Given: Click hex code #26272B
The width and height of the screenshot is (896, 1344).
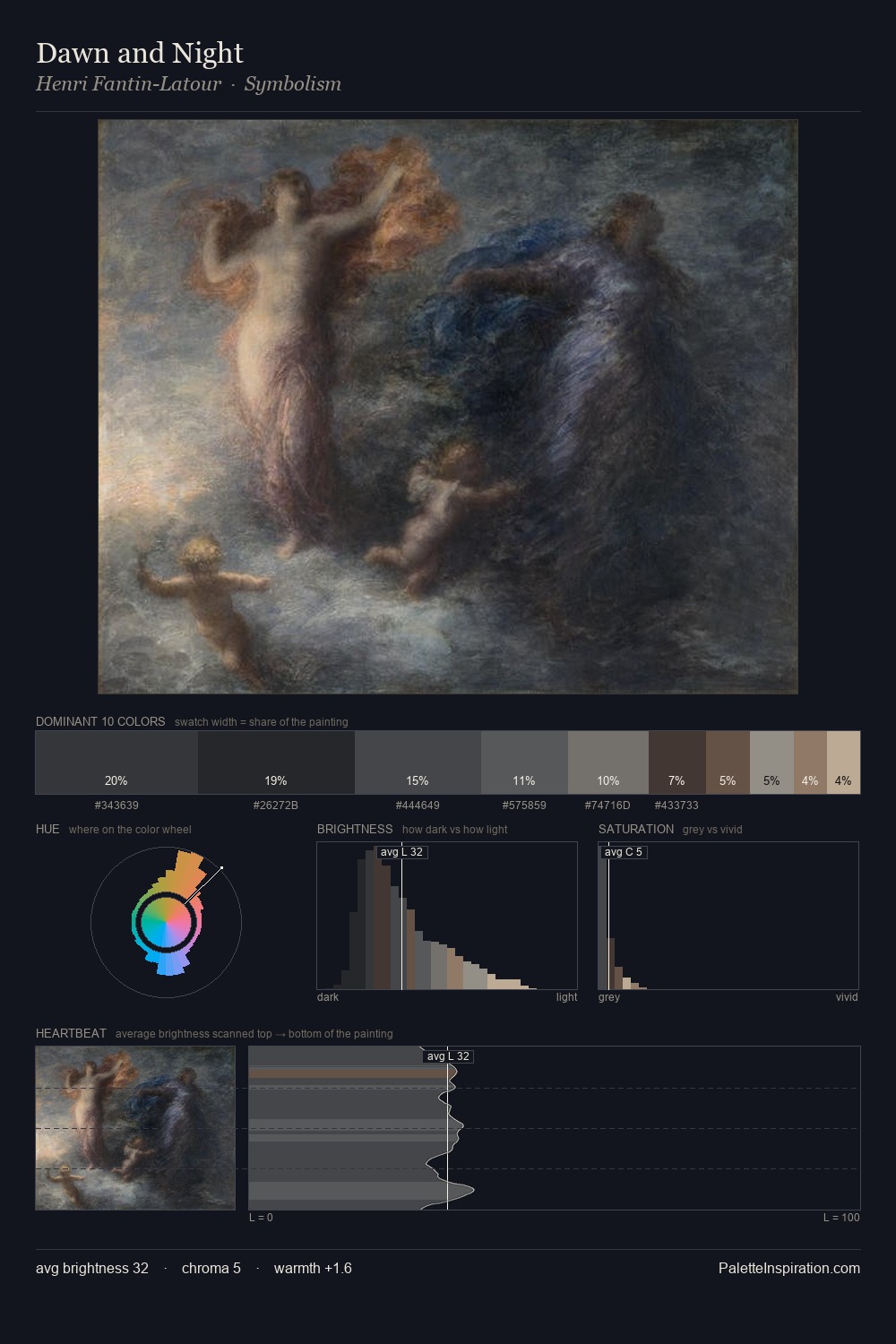Looking at the screenshot, I should (x=276, y=806).
